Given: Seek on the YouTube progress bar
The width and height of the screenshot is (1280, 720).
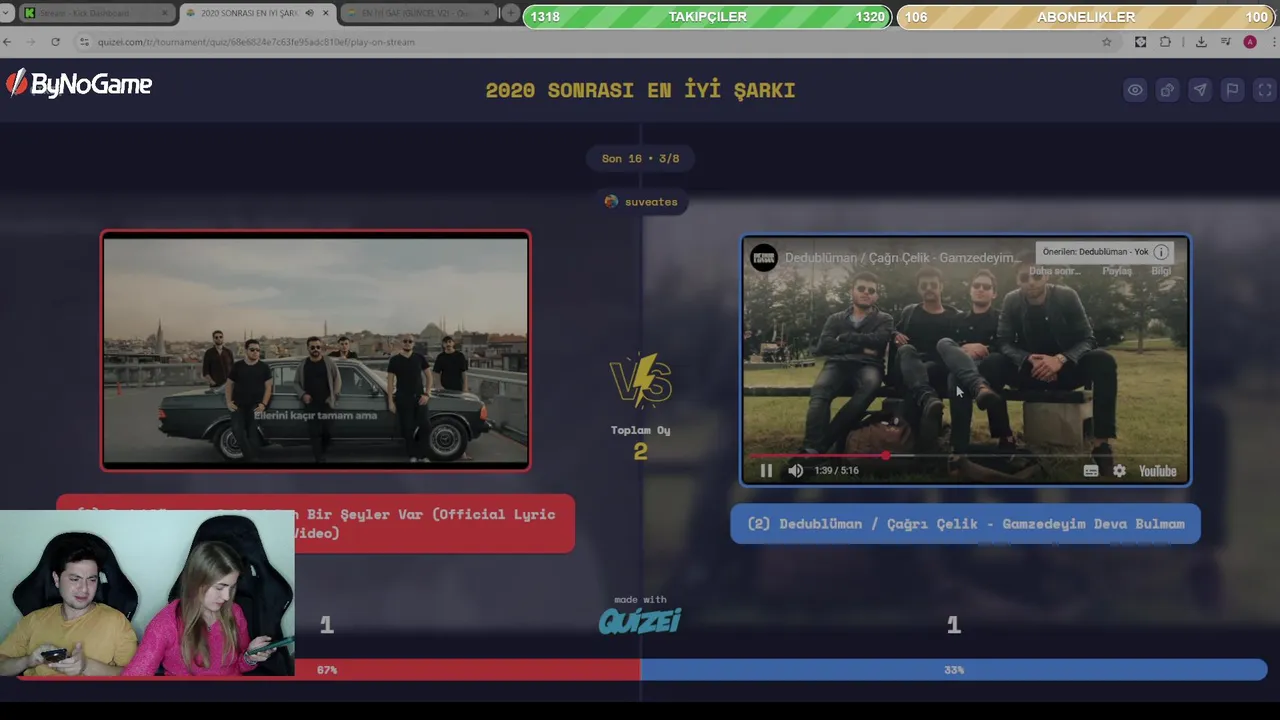Looking at the screenshot, I should (x=965, y=455).
